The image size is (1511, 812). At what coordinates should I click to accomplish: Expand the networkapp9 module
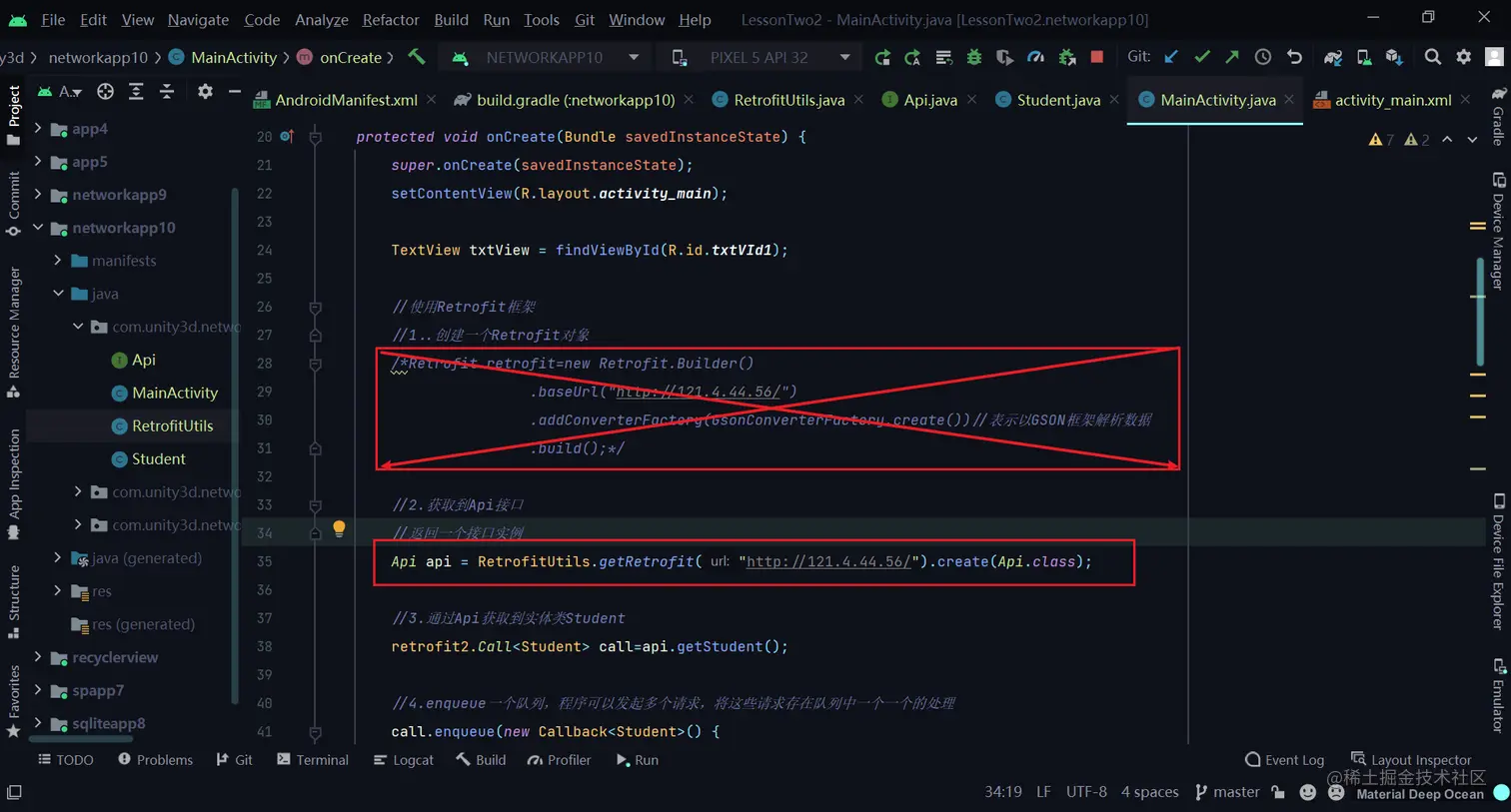[x=38, y=195]
